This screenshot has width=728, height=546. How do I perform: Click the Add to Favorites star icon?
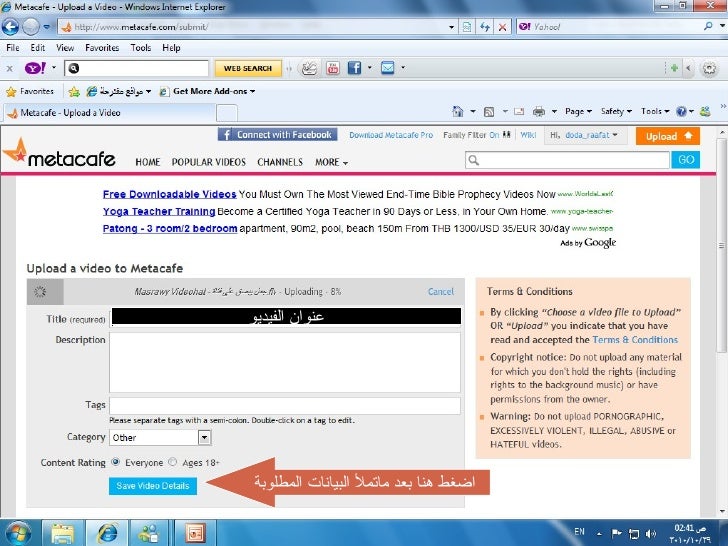pos(74,91)
